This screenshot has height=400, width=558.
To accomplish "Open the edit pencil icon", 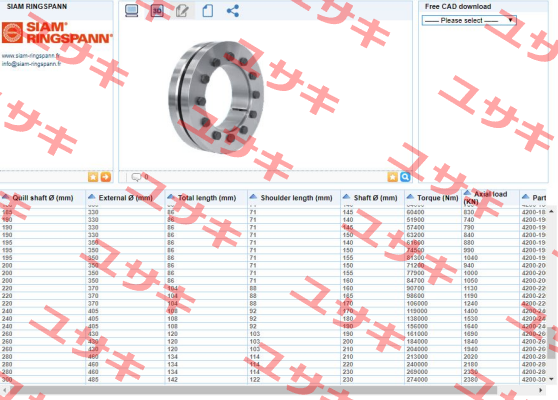I will 182,11.
